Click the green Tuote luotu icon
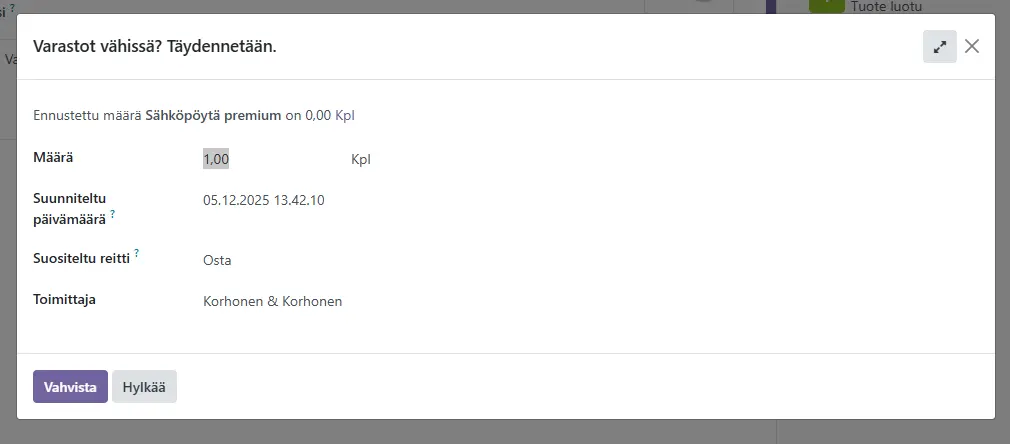Viewport: 1010px width, 444px height. (826, 5)
